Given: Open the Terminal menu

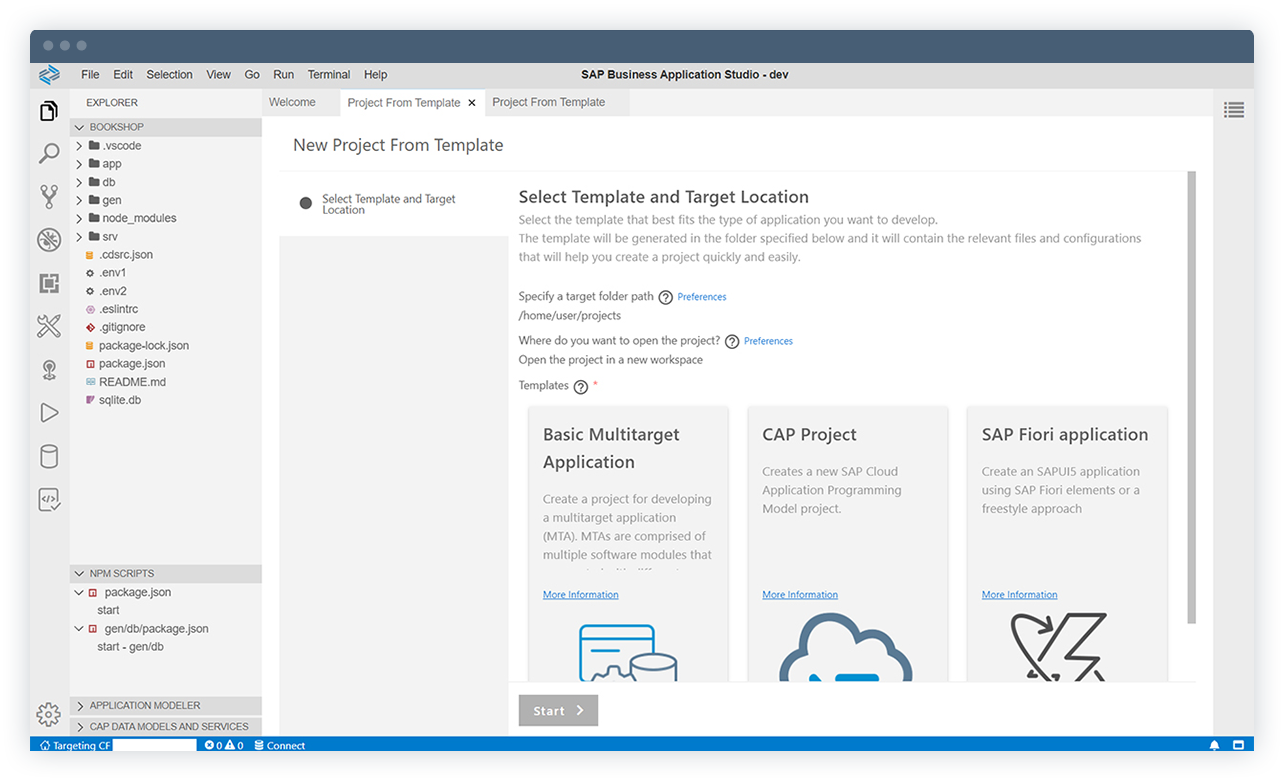Looking at the screenshot, I should (x=328, y=74).
